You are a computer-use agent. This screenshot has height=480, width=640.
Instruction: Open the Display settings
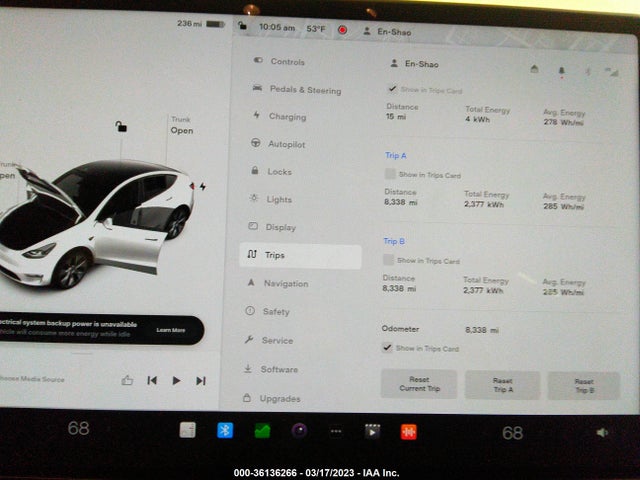(x=272, y=227)
